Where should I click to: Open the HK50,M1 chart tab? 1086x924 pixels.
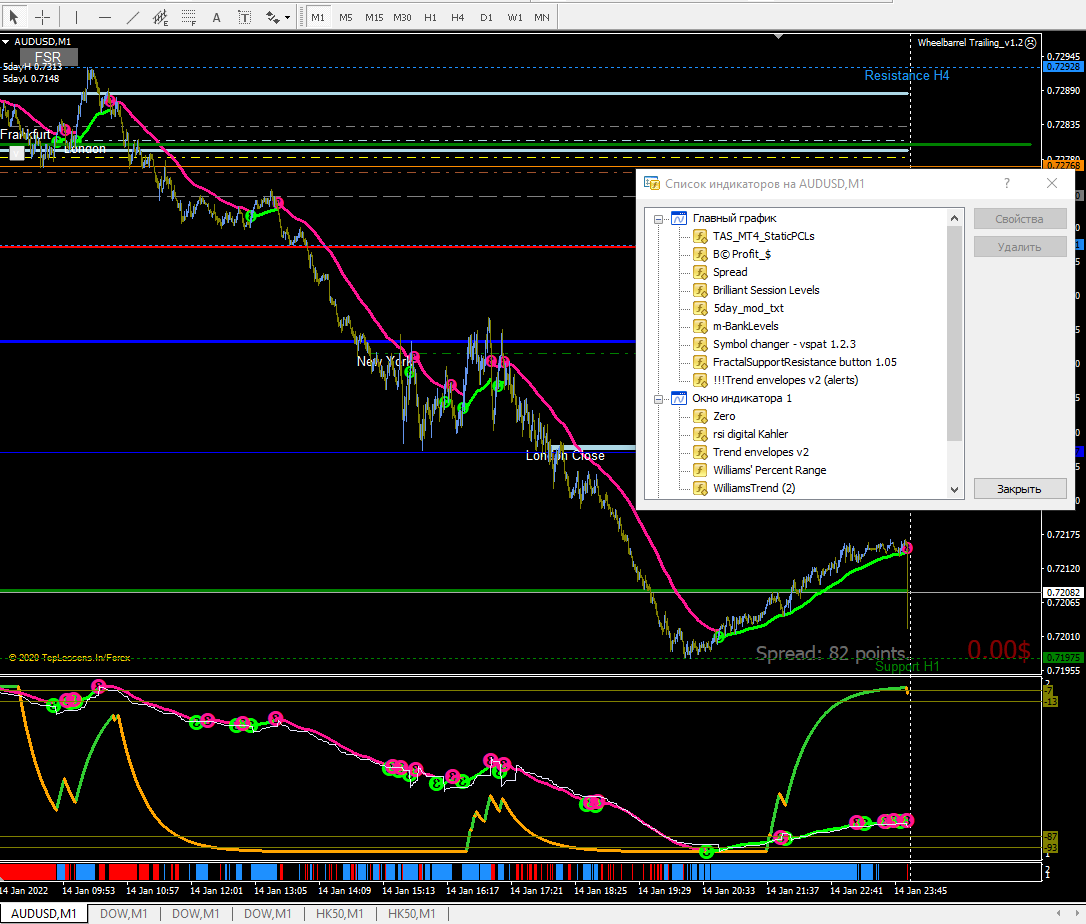tap(339, 914)
